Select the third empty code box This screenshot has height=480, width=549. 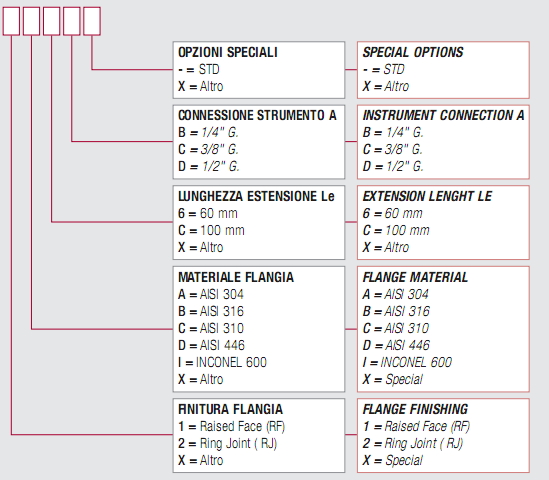[51, 21]
